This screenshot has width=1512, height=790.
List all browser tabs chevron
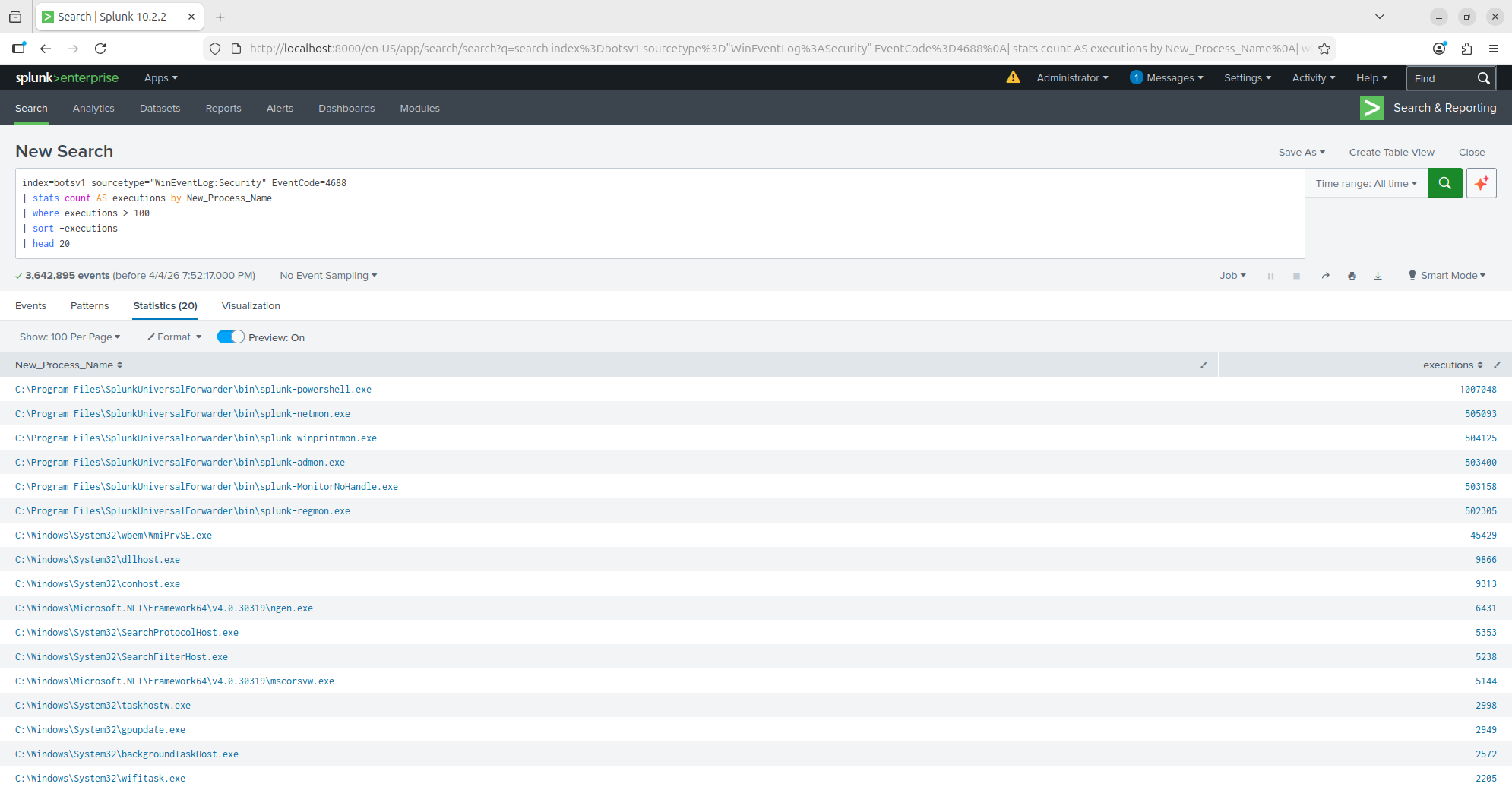click(1380, 17)
